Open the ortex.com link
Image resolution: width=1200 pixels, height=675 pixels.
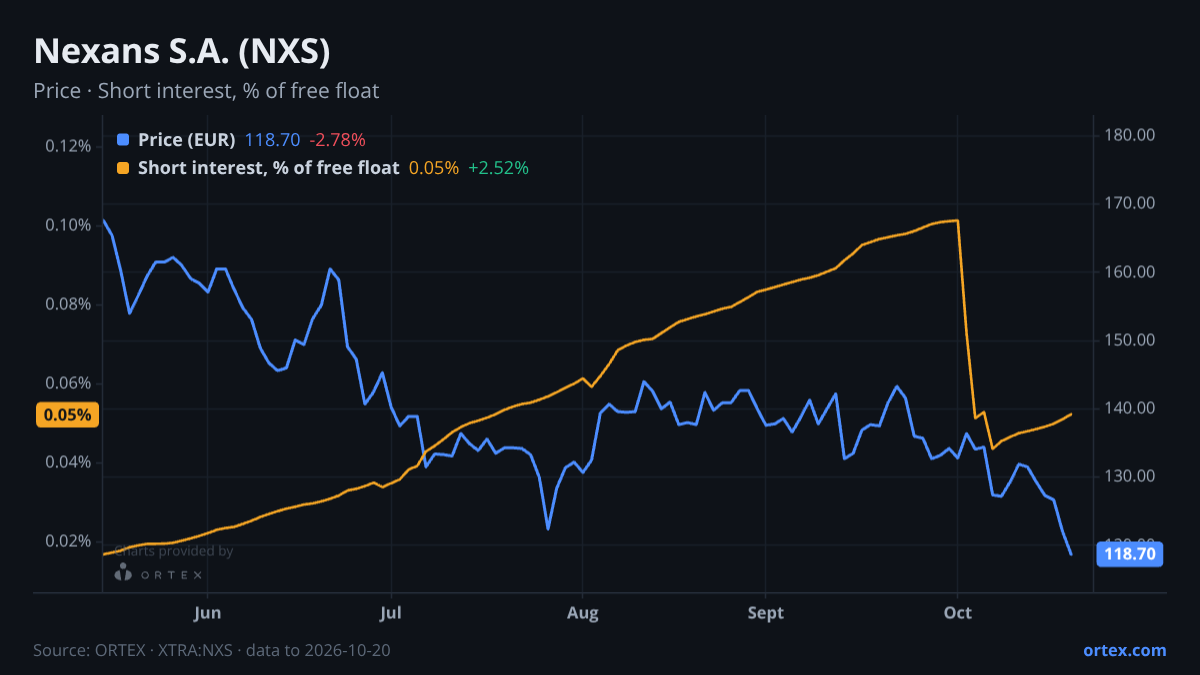pyautogui.click(x=1124, y=650)
